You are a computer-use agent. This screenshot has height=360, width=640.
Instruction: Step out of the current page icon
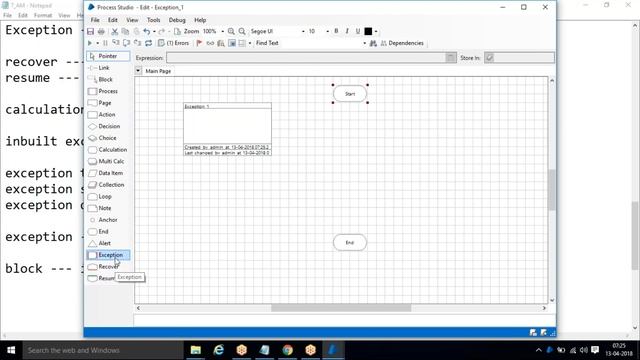[x=138, y=43]
